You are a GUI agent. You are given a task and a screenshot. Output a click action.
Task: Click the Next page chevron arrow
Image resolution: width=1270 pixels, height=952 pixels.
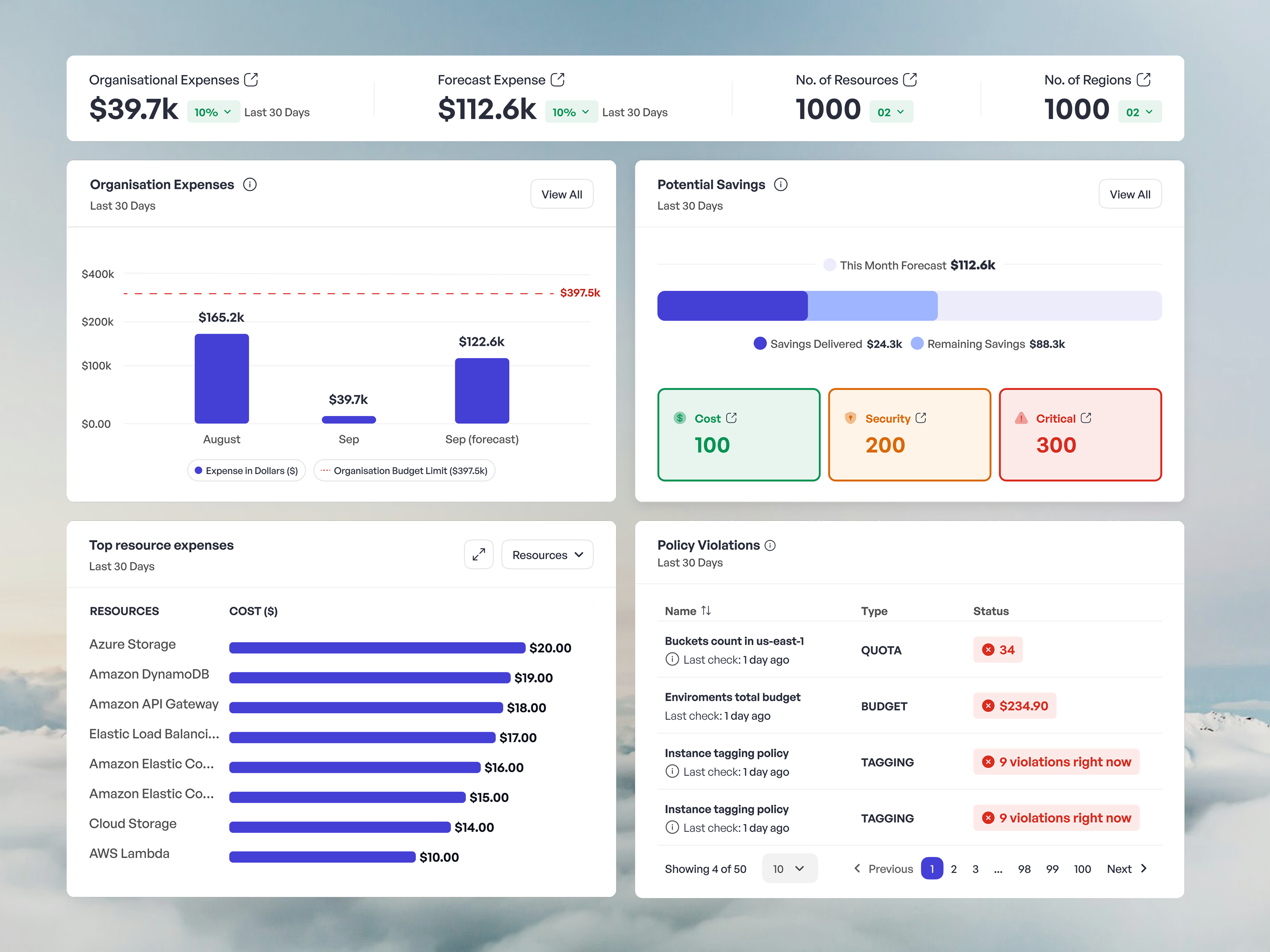pos(1144,868)
